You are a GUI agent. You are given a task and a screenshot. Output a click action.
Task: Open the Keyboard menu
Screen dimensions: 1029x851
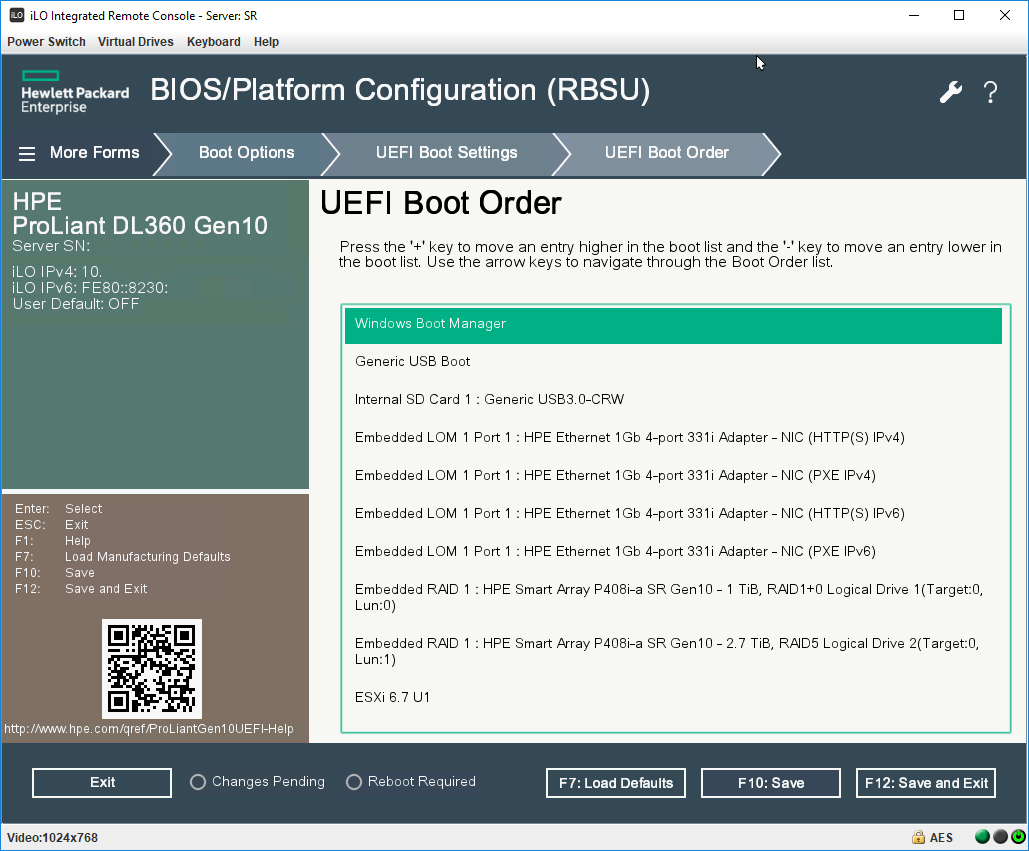point(214,42)
